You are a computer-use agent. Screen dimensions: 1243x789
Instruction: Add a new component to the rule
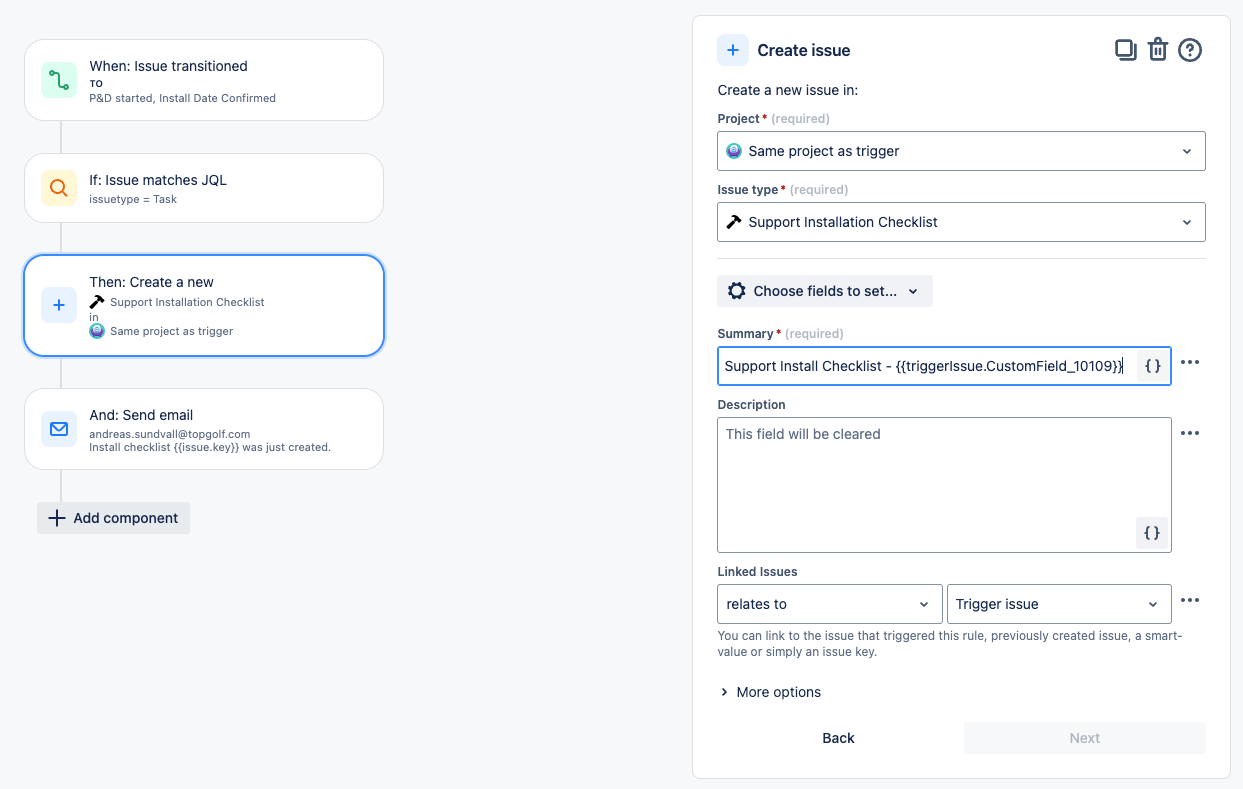(x=114, y=518)
